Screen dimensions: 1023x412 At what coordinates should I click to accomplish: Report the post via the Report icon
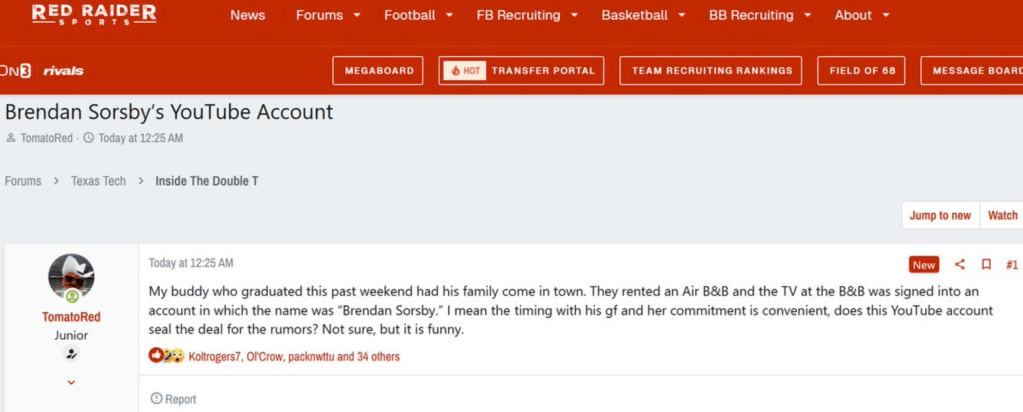[156, 399]
